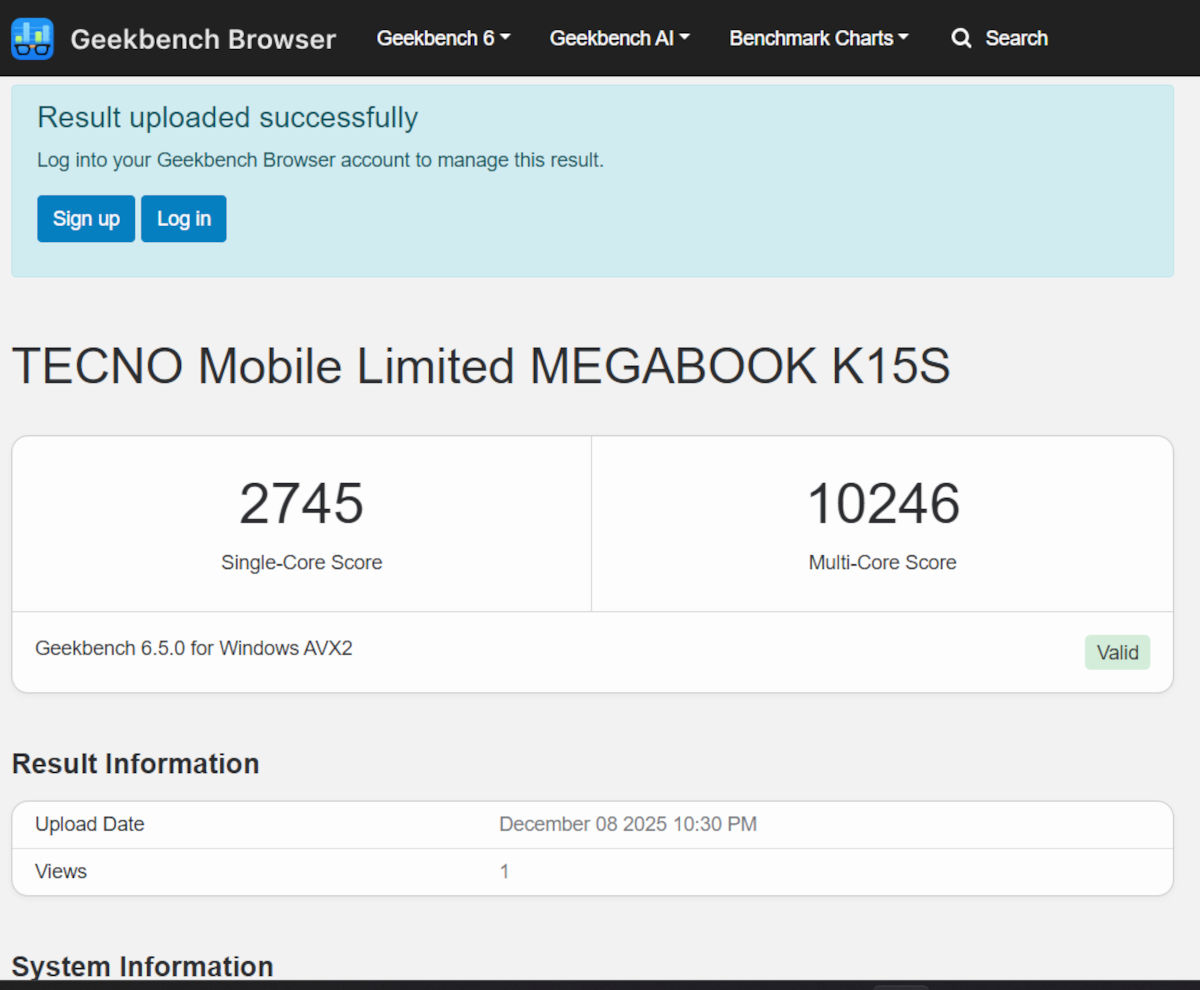Click the TECNO MEGABOOK K15S result title
The height and width of the screenshot is (990, 1200).
482,366
